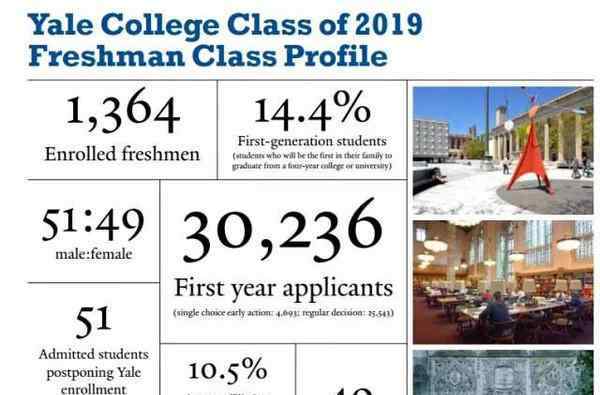The height and width of the screenshot is (395, 600).
Task: Open the library reading room photo
Action: 503,282
